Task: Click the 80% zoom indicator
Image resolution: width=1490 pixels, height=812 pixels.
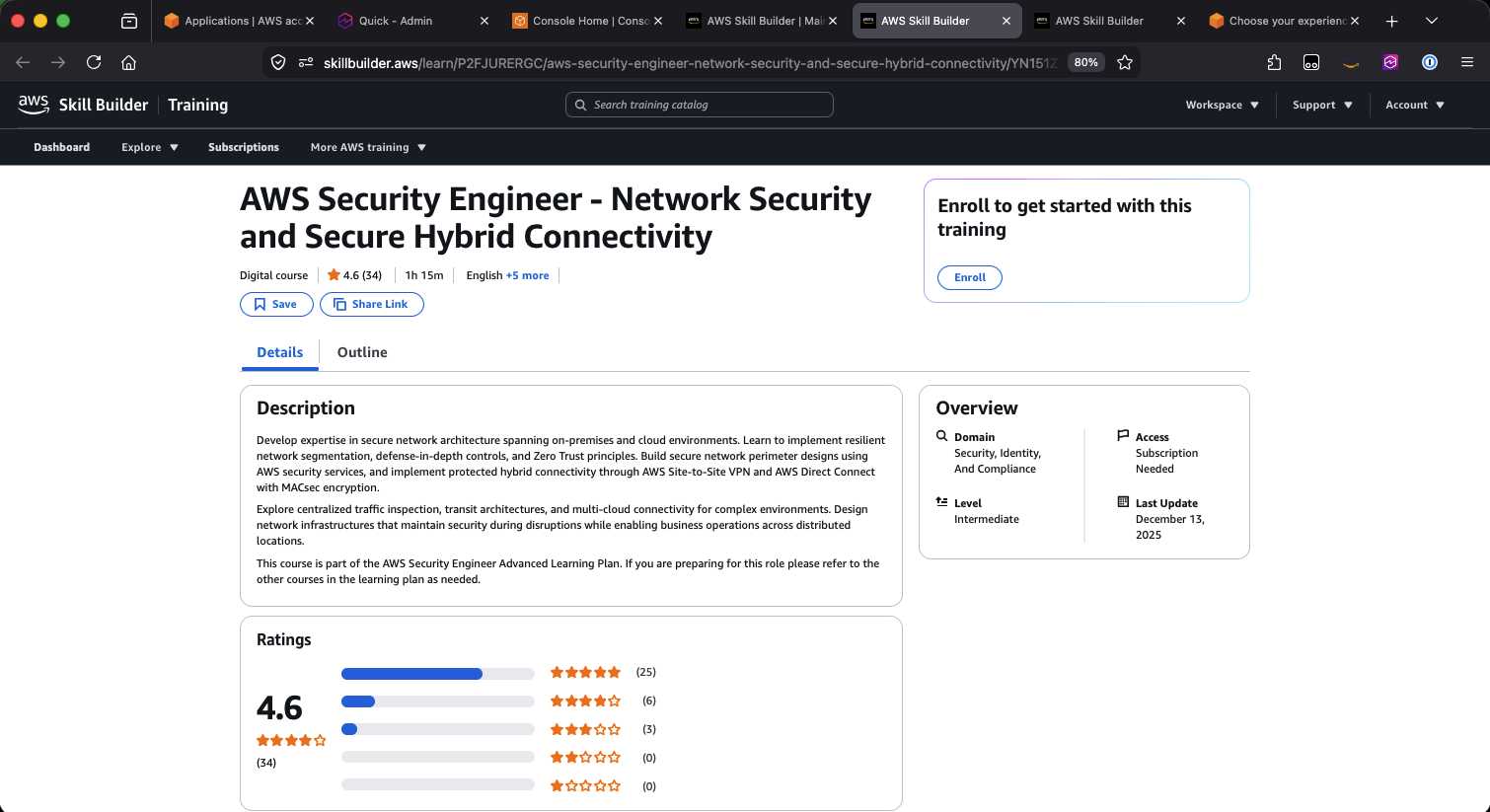Action: (1086, 62)
